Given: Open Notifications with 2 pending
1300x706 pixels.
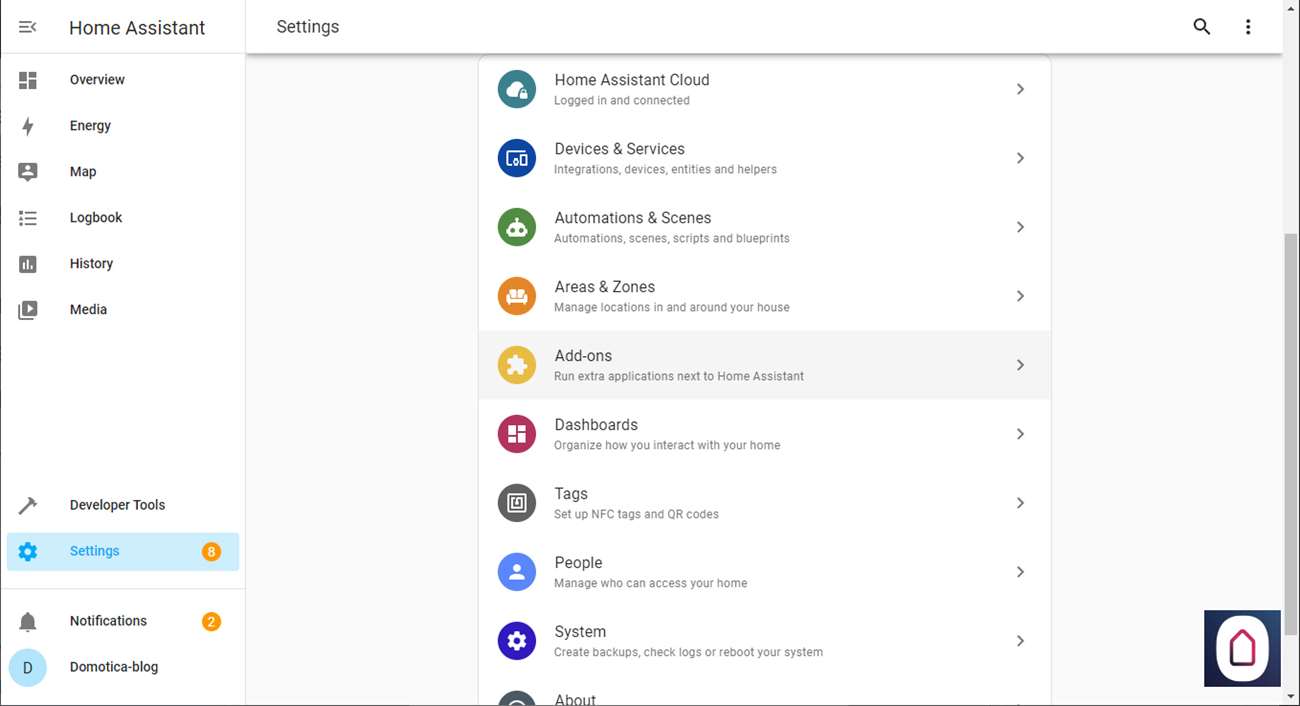Looking at the screenshot, I should (x=108, y=621).
